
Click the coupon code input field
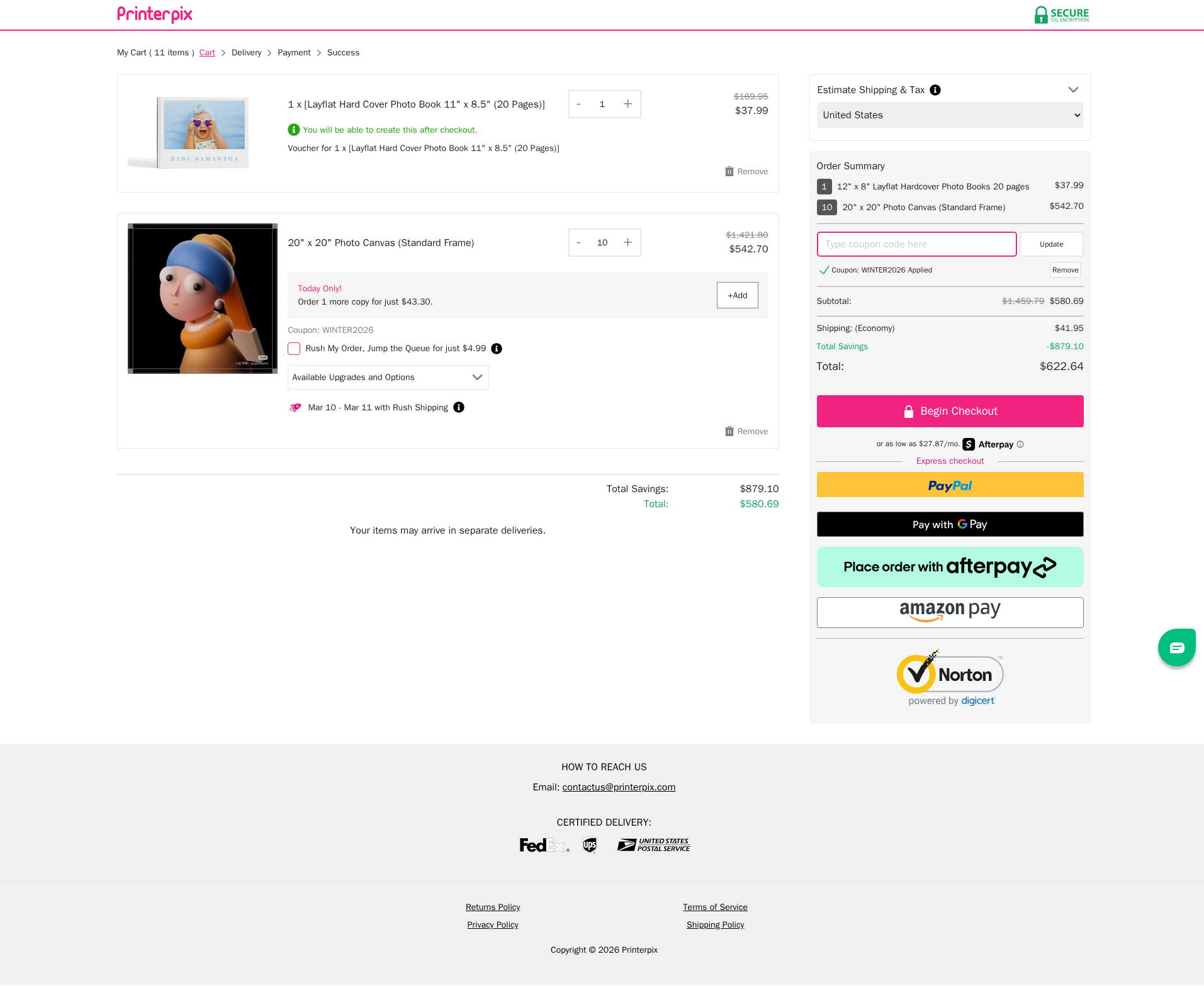916,244
